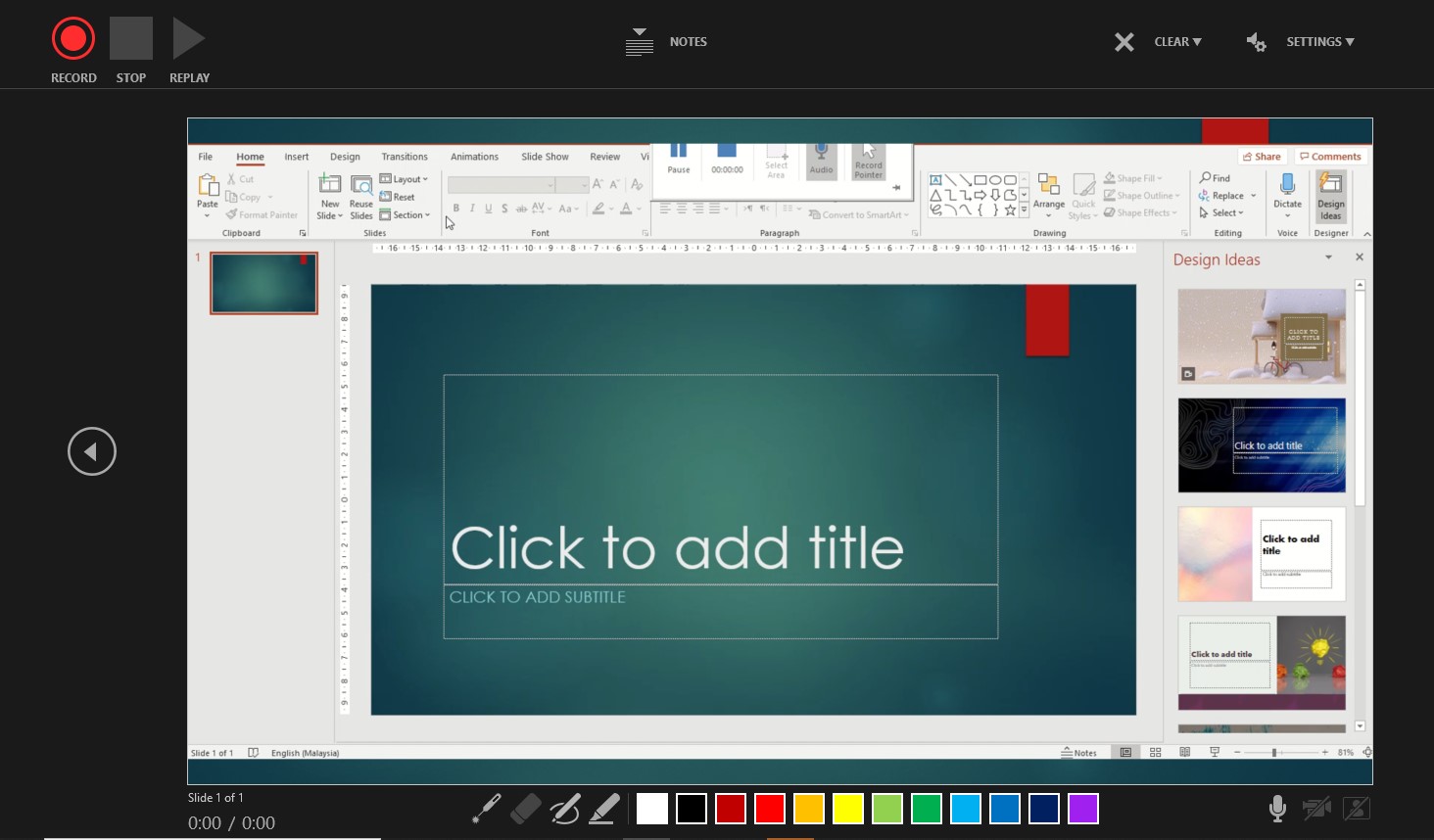The width and height of the screenshot is (1434, 840).
Task: Show the NOTES panel
Action: coord(667,42)
